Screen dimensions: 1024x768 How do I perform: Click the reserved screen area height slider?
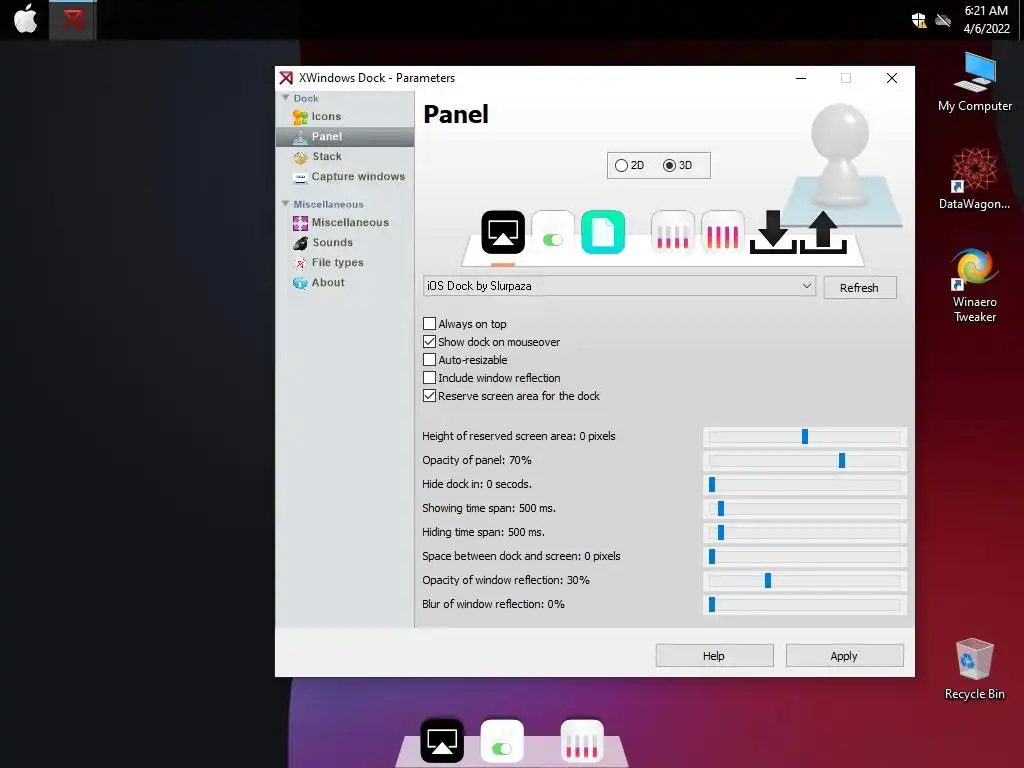(805, 437)
